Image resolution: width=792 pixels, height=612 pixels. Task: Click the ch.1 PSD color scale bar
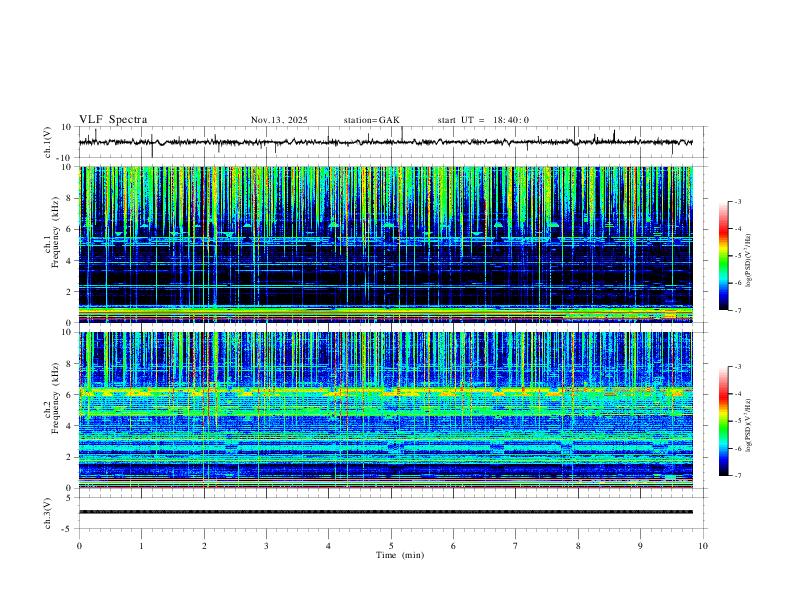point(723,256)
